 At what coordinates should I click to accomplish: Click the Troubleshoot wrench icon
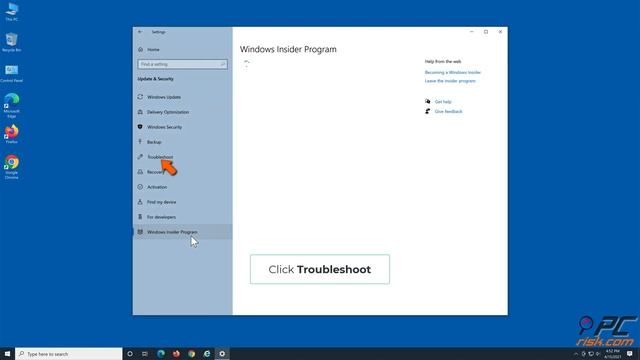pyautogui.click(x=140, y=157)
